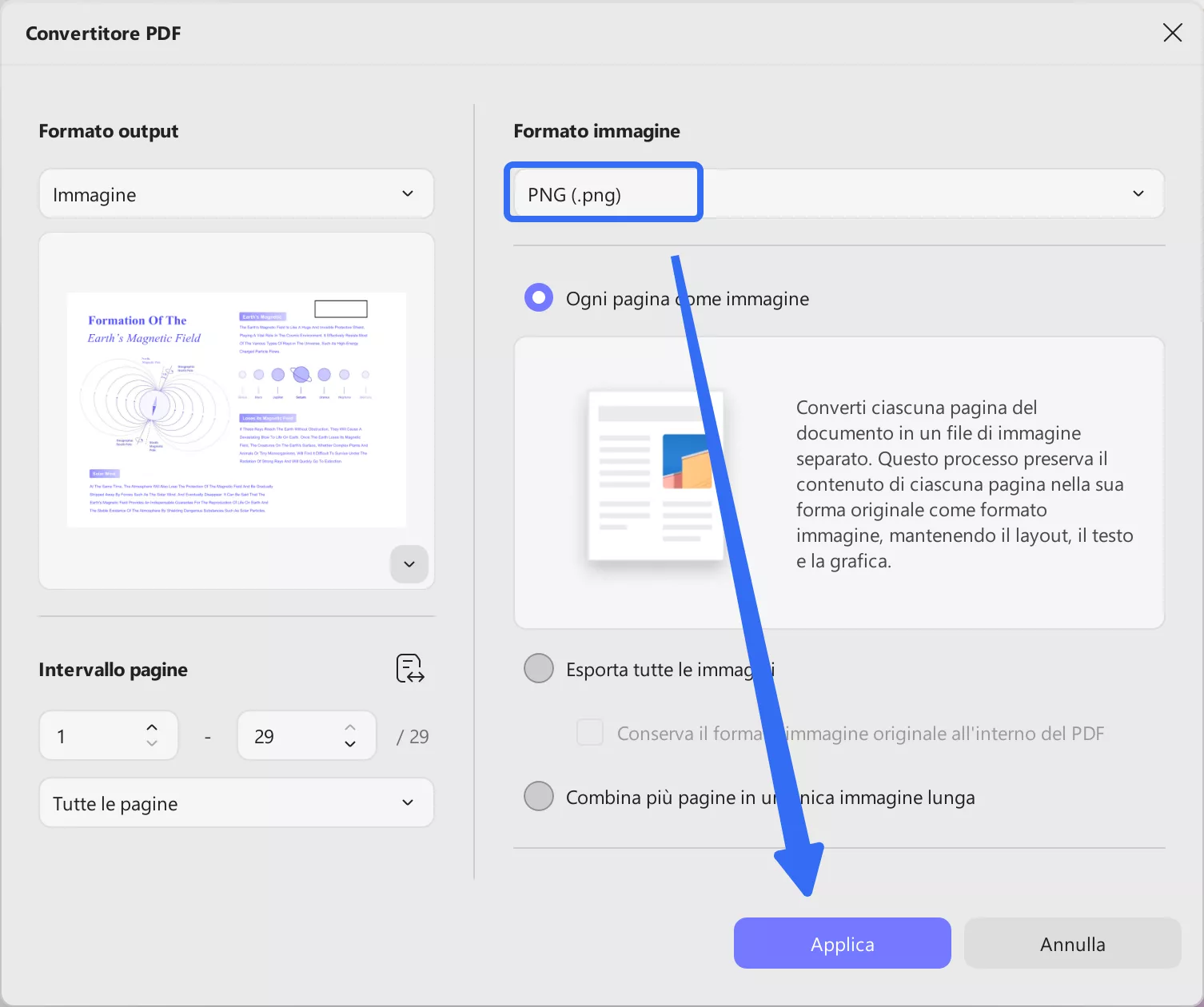Image resolution: width=1204 pixels, height=1007 pixels.
Task: Click the Earth's Magnetic Field preview thumbnail
Action: point(236,409)
